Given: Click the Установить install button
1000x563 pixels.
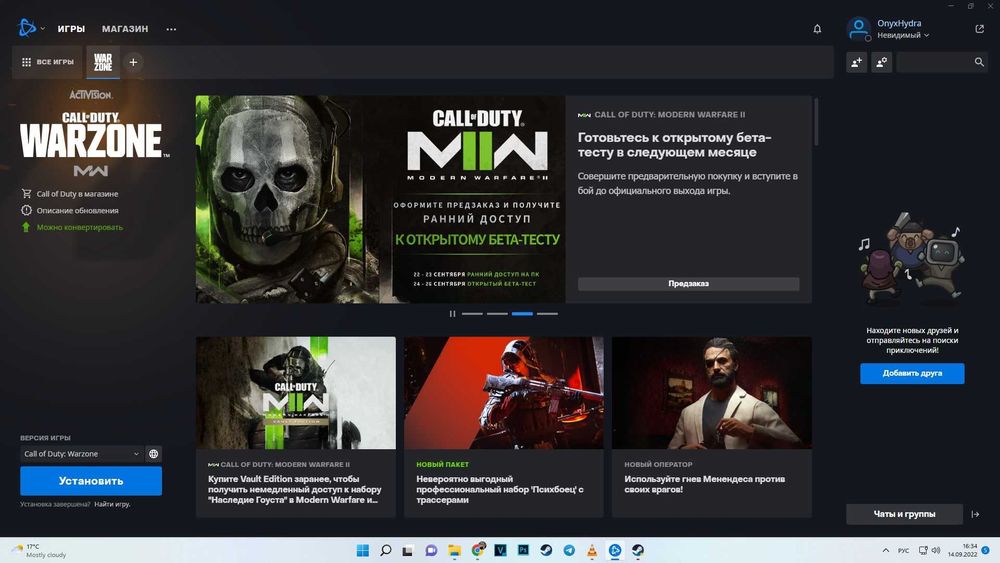Looking at the screenshot, I should (x=91, y=481).
